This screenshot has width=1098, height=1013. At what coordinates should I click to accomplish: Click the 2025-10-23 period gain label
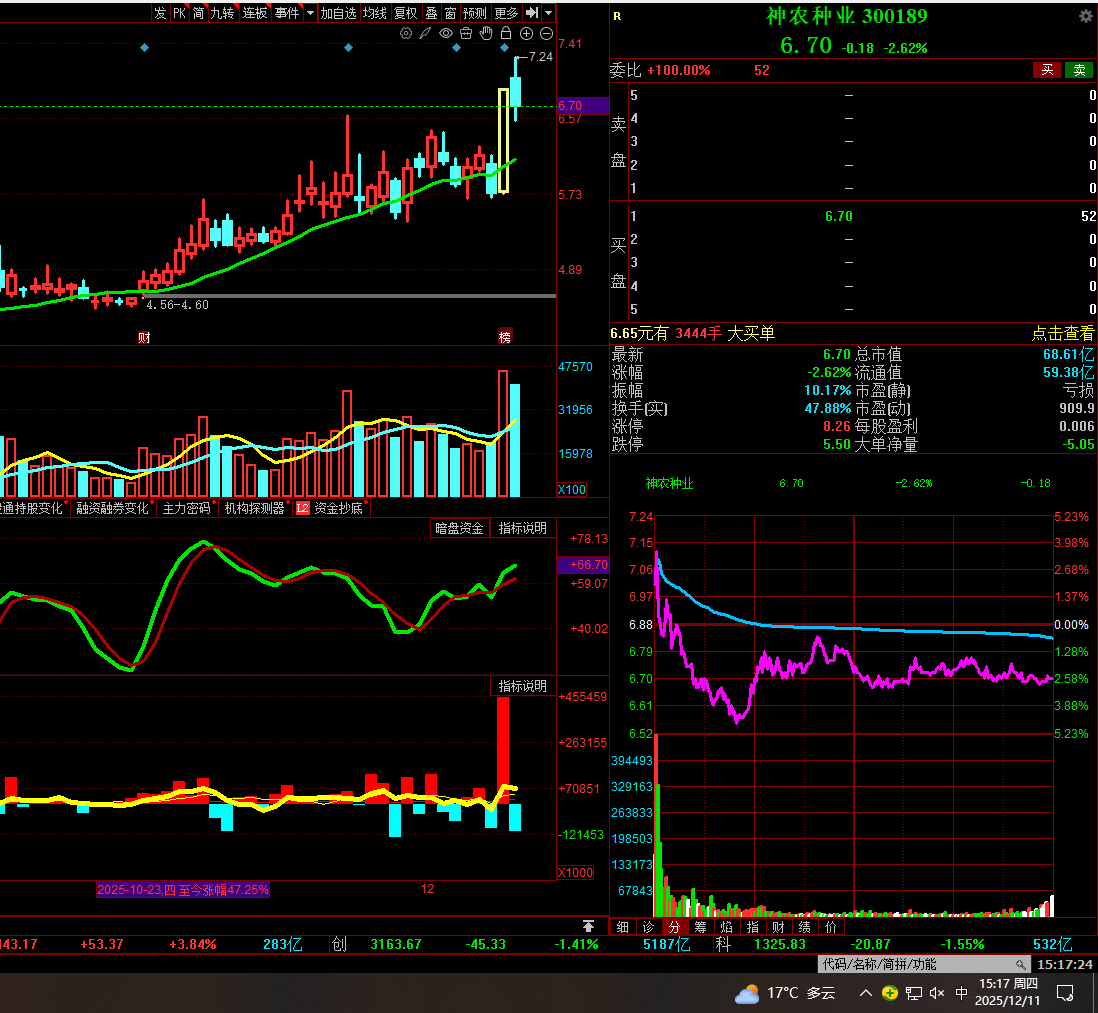pyautogui.click(x=183, y=890)
